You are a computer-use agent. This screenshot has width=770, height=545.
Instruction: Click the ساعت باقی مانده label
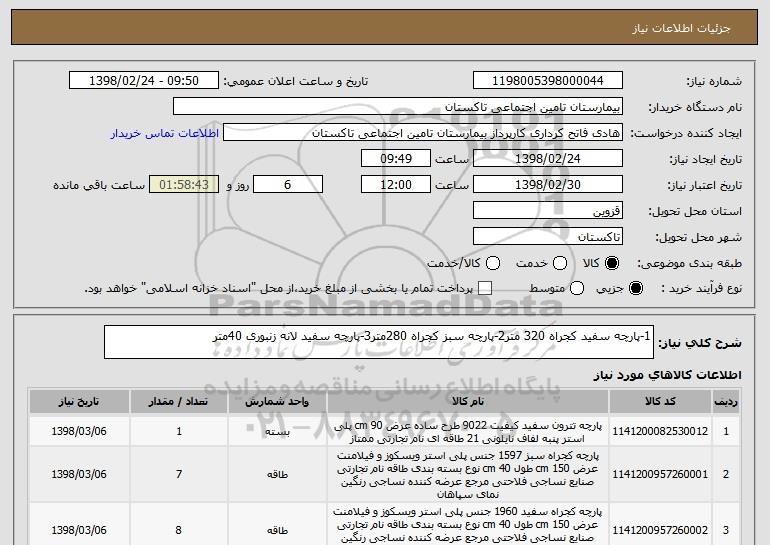pyautogui.click(x=99, y=185)
